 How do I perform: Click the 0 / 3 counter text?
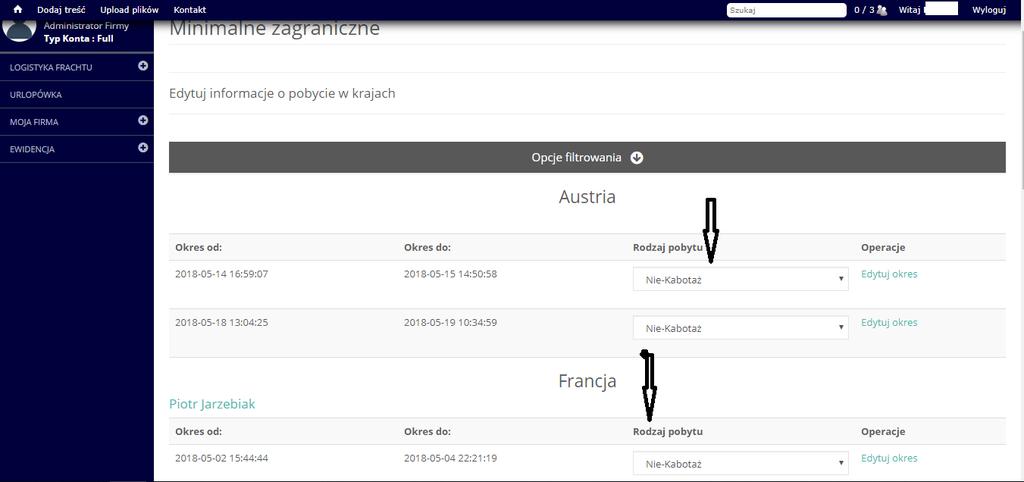click(864, 10)
